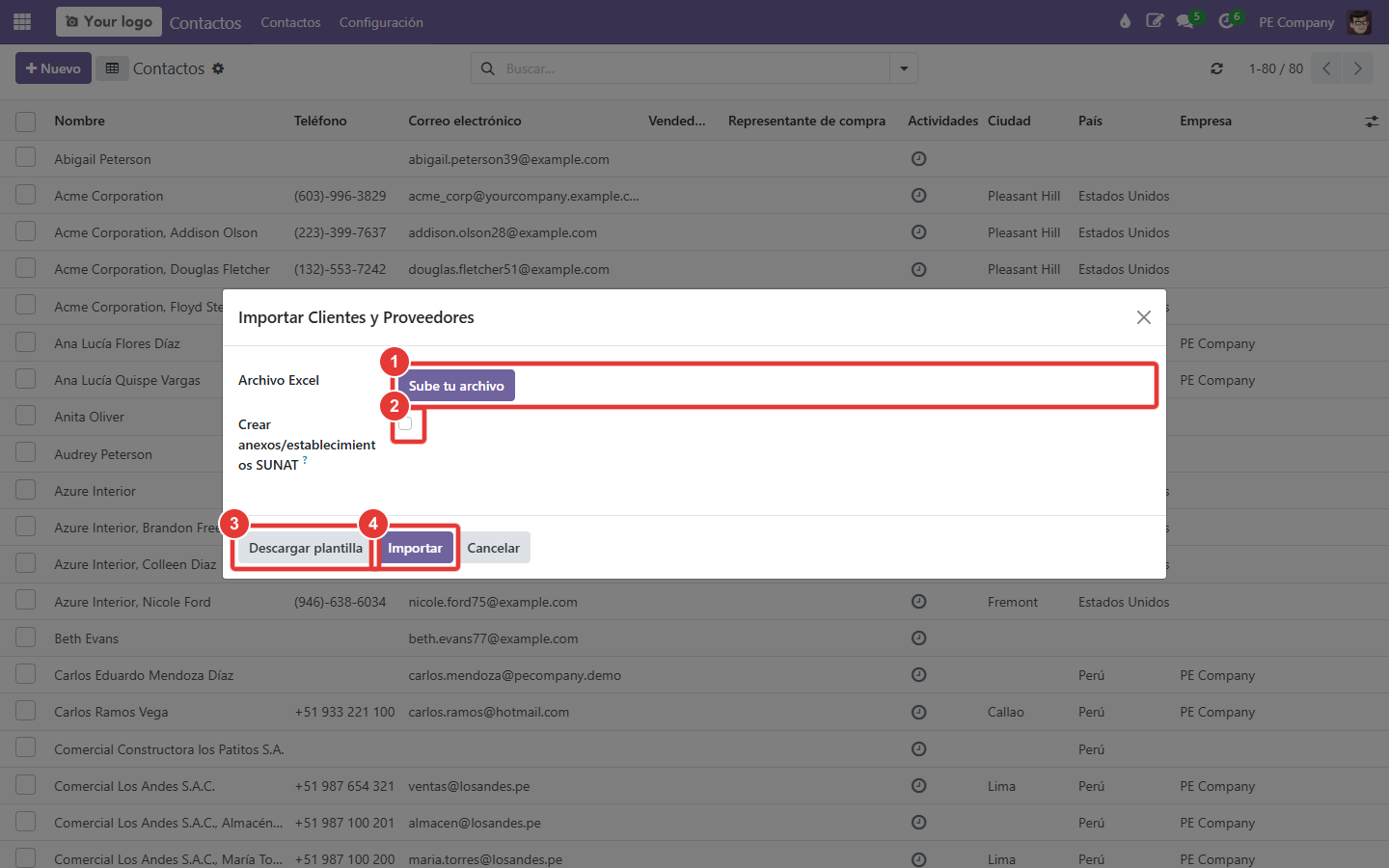Open the Beth Evans contact row

pyautogui.click(x=694, y=638)
